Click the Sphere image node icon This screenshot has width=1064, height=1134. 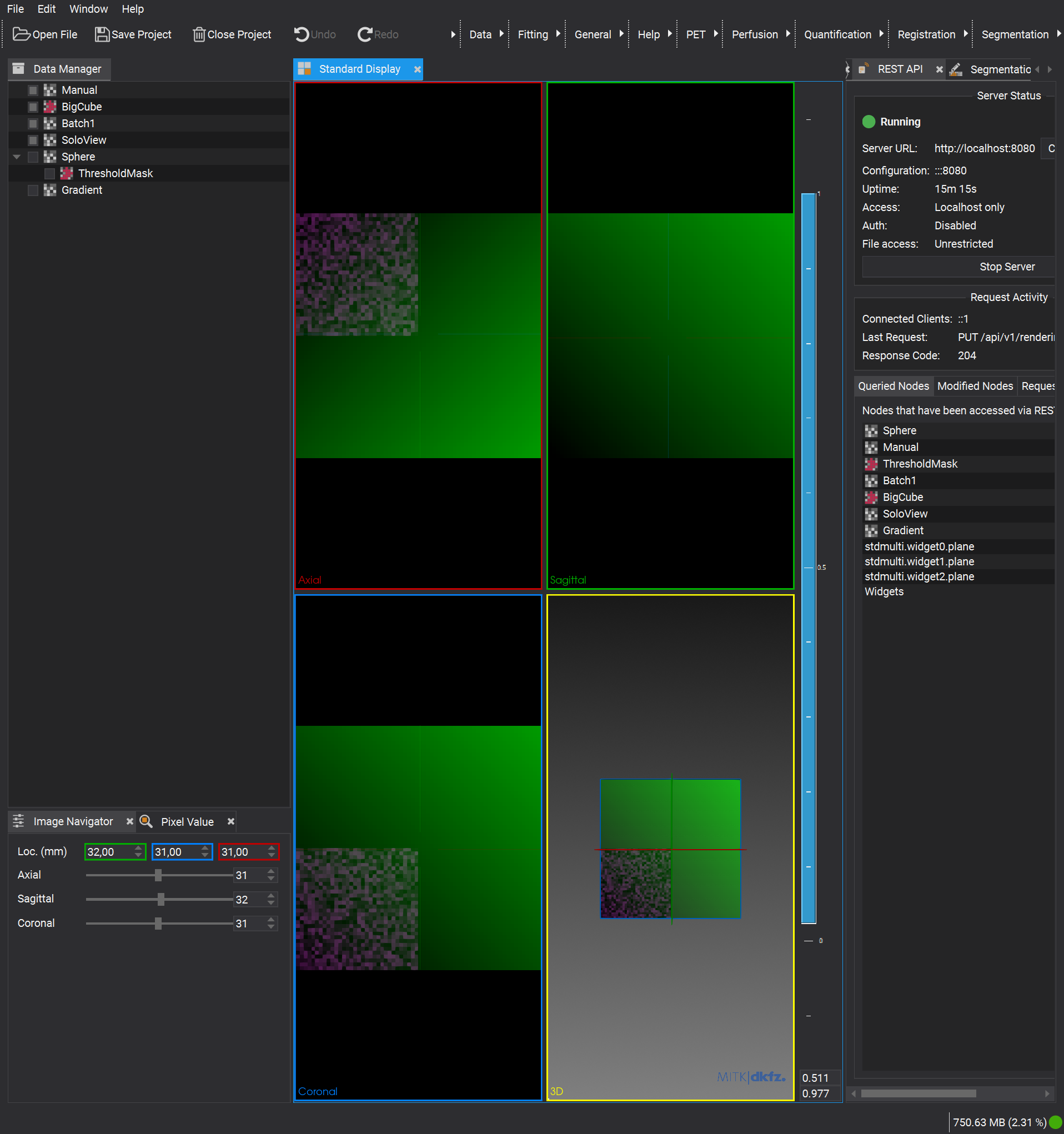[x=50, y=156]
